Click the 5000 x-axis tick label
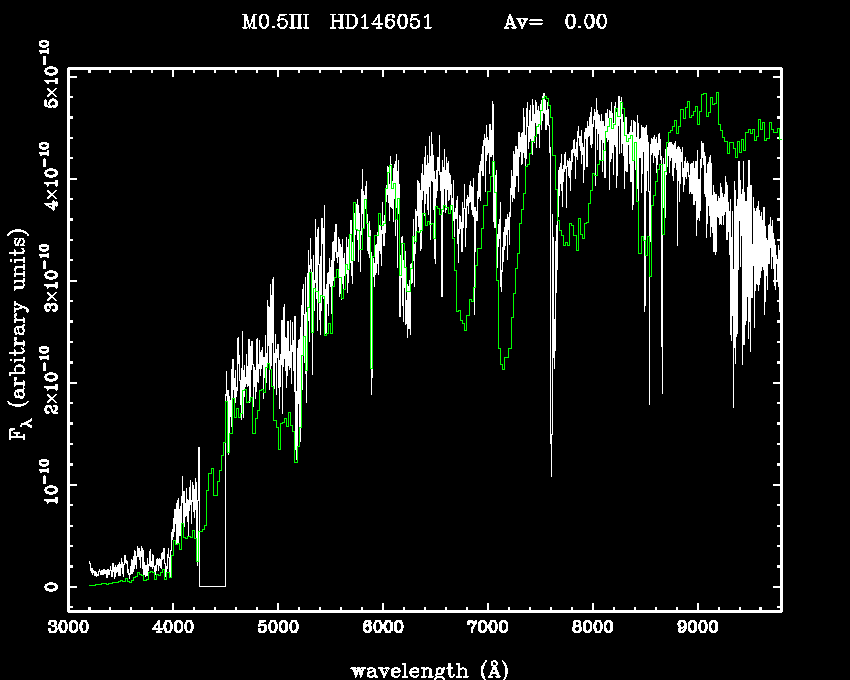This screenshot has width=850, height=680. tap(277, 628)
